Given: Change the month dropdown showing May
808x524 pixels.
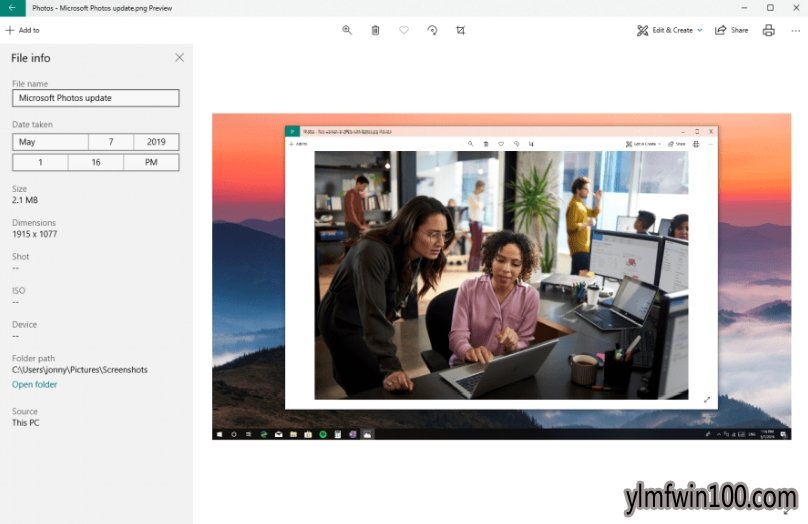Looking at the screenshot, I should [x=50, y=142].
